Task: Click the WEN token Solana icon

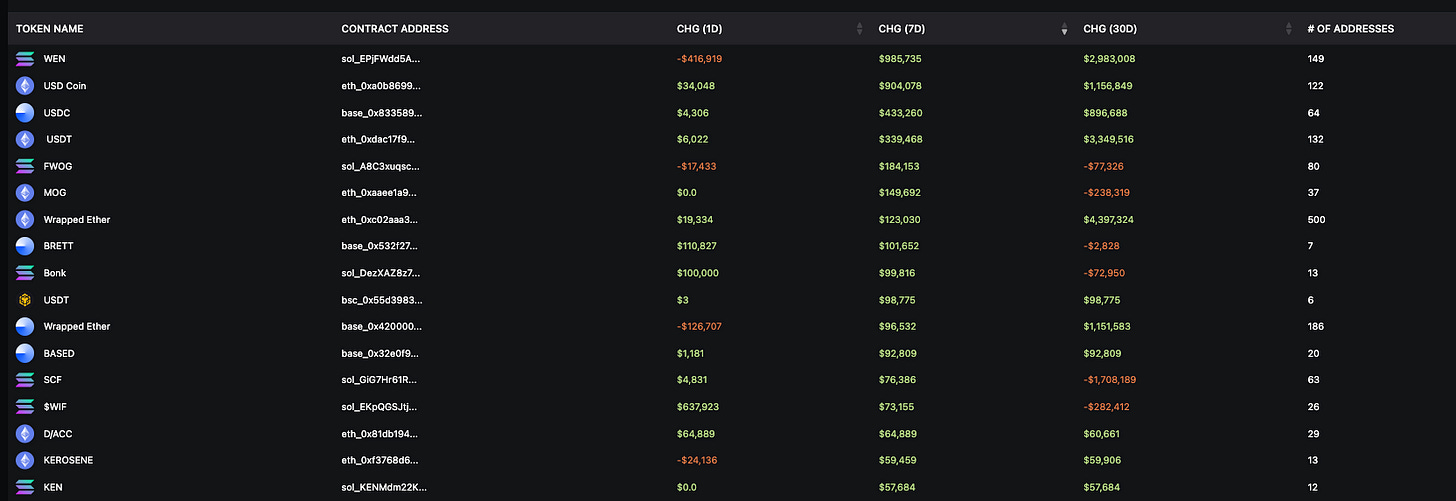Action: click(25, 59)
